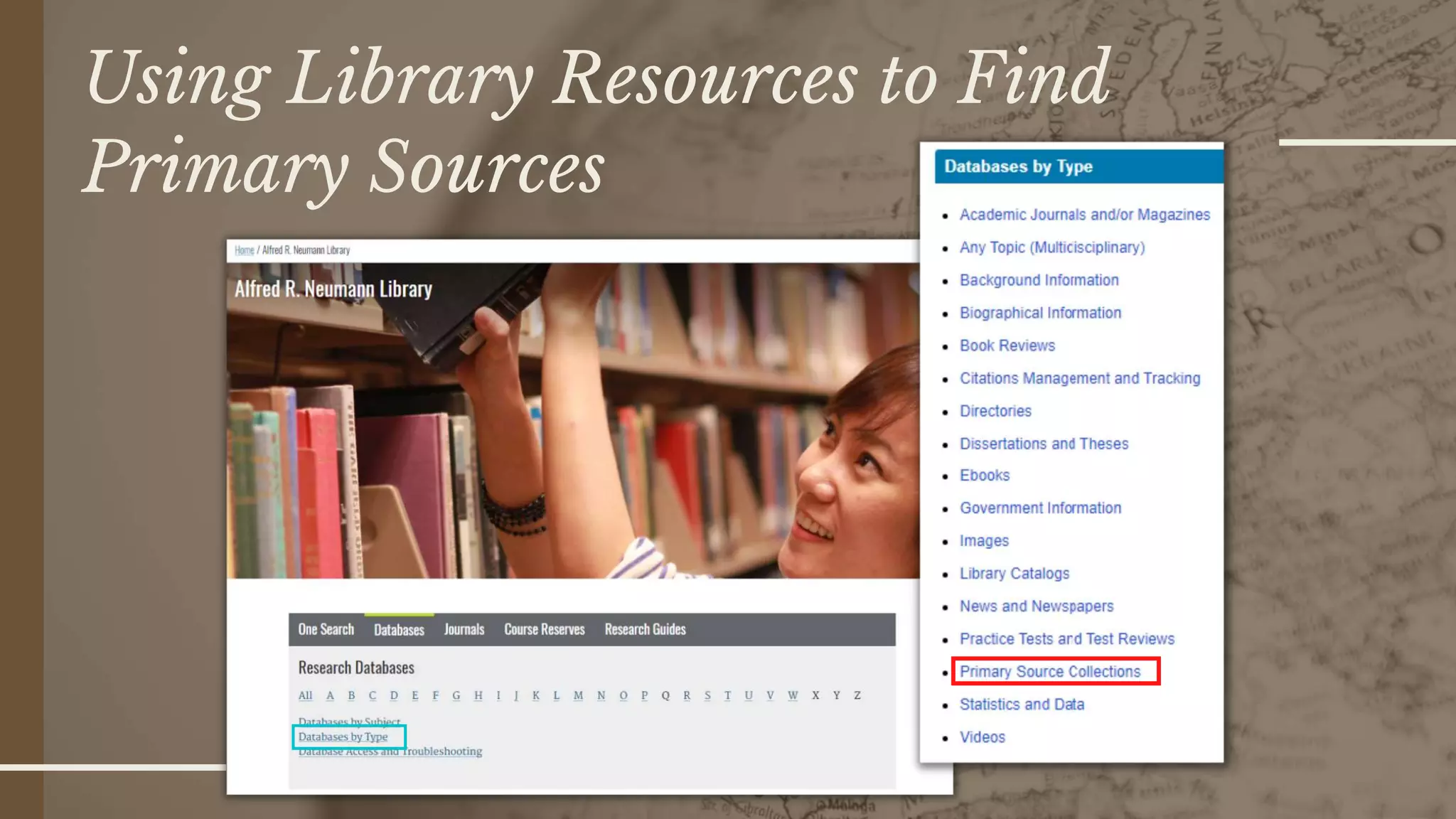The image size is (1456, 819).
Task: Switch to the One Search tab
Action: coord(326,629)
